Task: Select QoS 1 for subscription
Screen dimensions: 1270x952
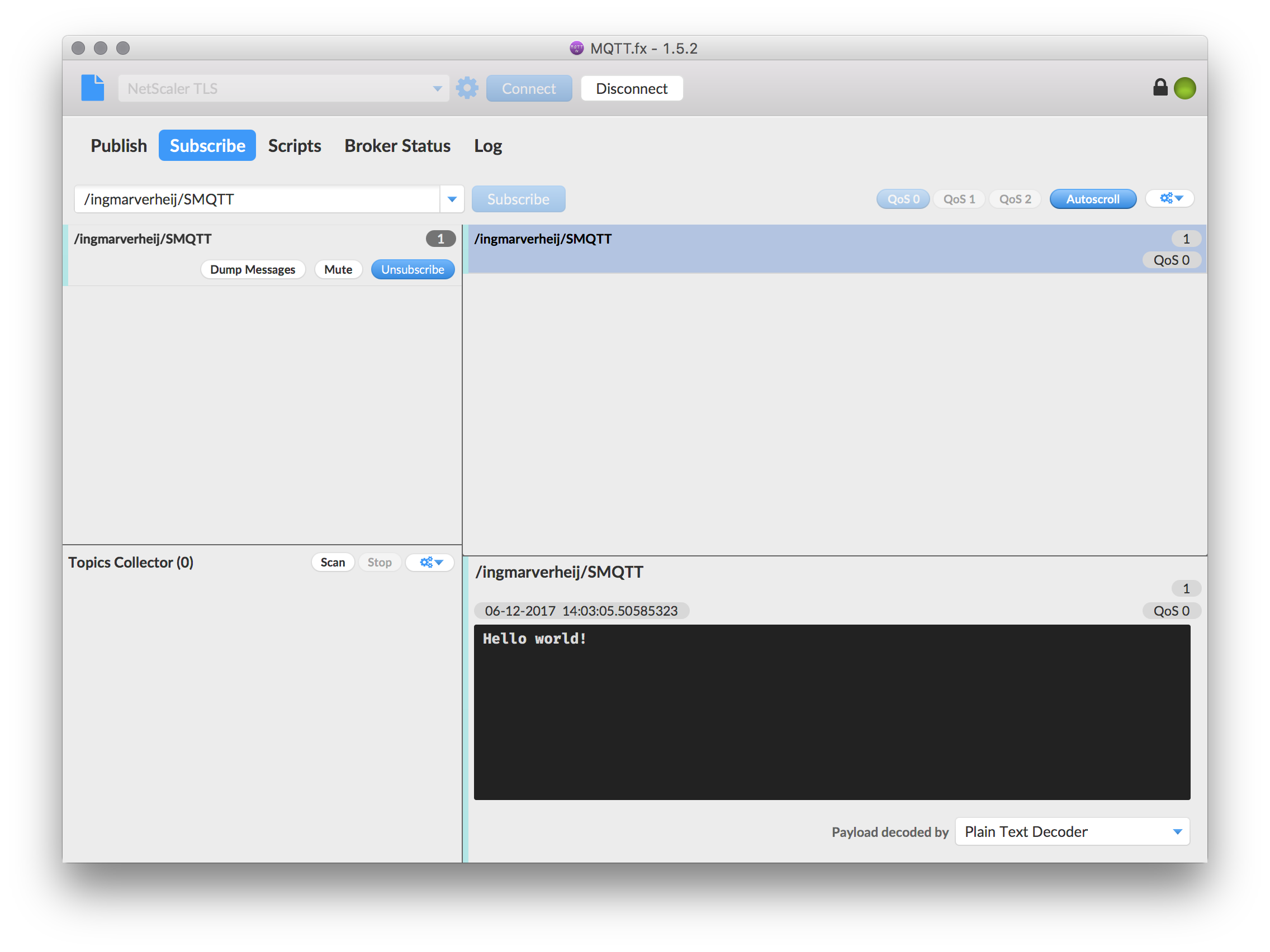Action: tap(959, 199)
